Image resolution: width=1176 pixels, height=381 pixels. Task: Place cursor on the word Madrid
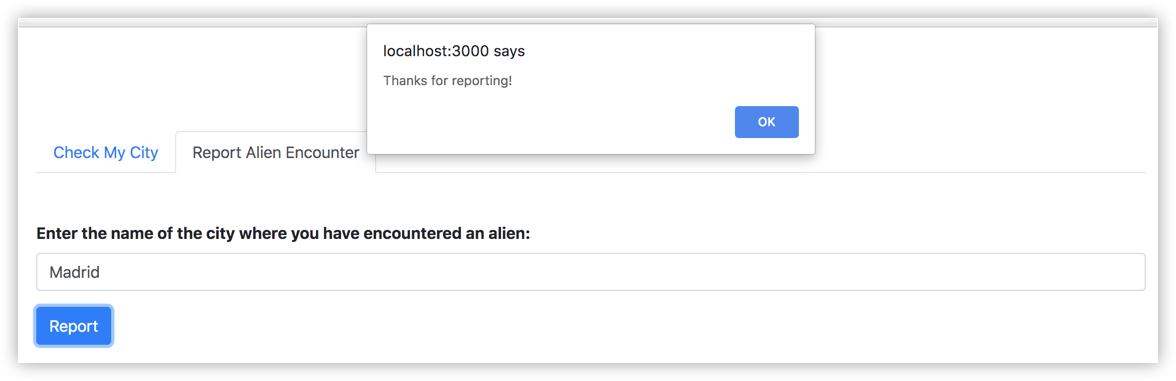(x=74, y=272)
